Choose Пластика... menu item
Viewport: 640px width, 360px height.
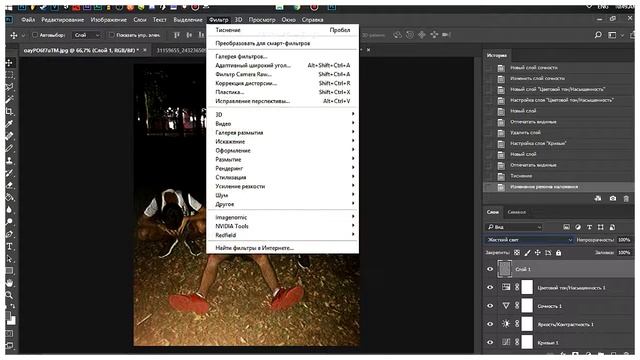click(282, 92)
